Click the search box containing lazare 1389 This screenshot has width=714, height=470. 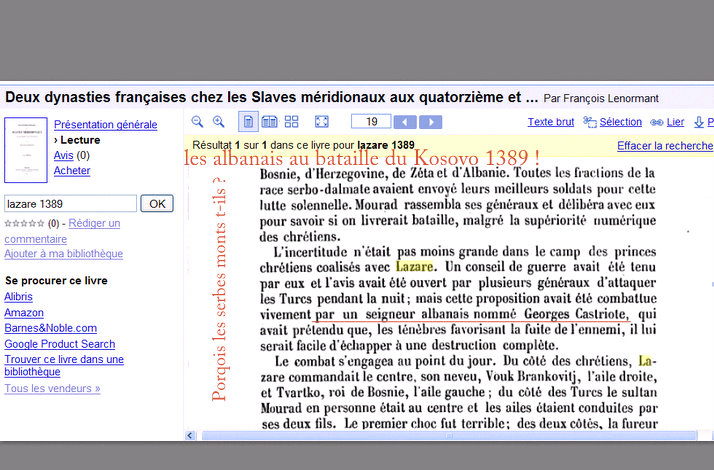(71, 204)
